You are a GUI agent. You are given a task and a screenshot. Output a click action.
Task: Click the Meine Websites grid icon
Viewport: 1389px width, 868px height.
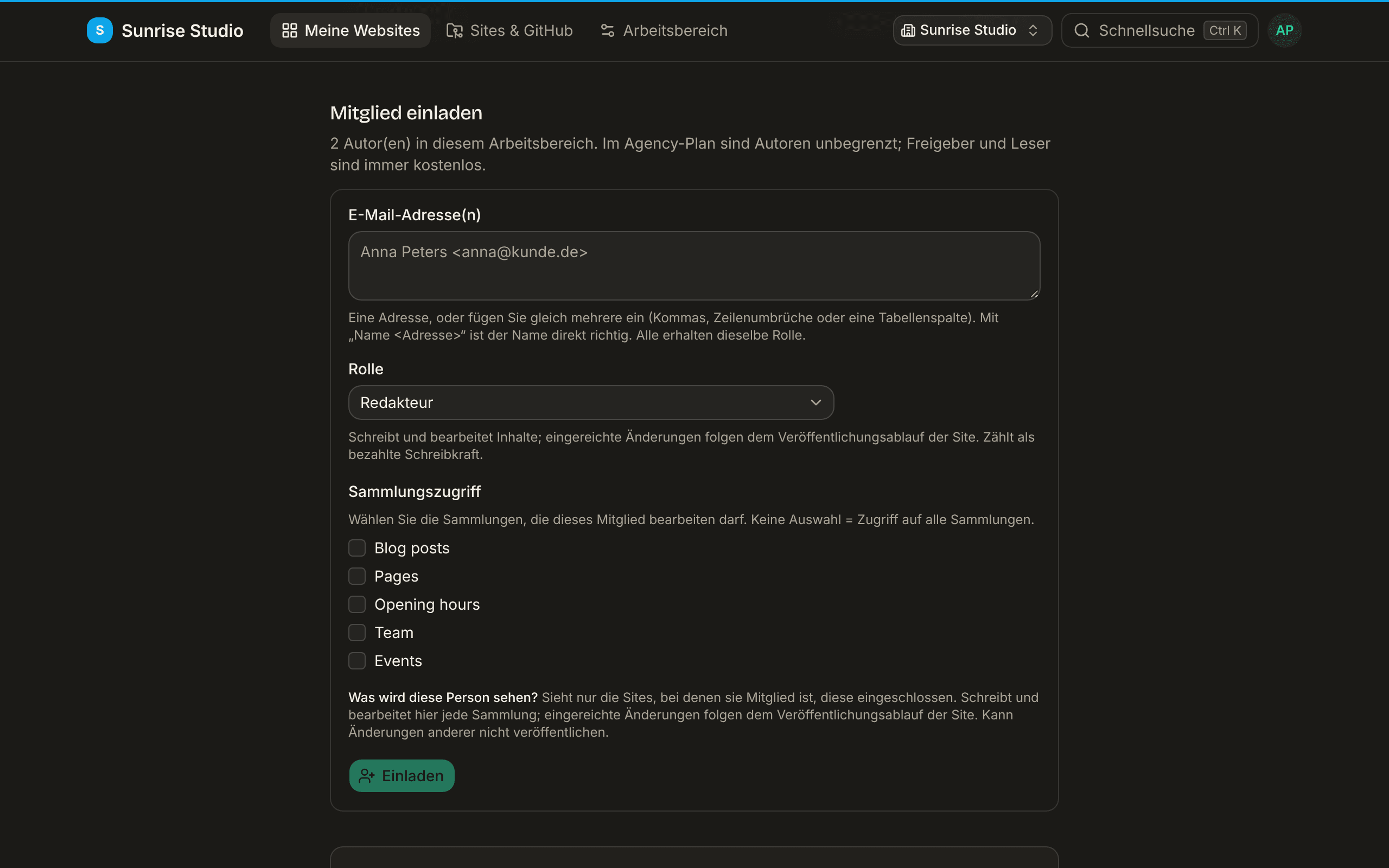289,30
